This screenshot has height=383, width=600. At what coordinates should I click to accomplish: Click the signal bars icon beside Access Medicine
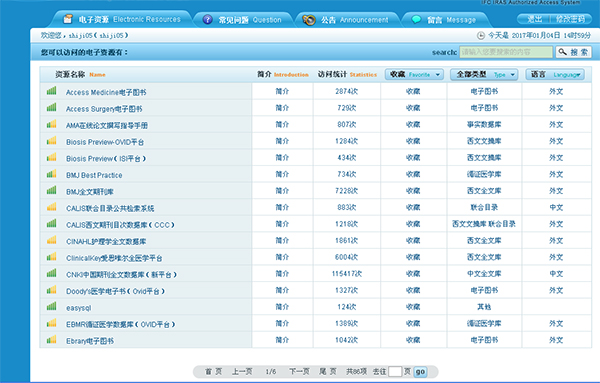pyautogui.click(x=51, y=91)
